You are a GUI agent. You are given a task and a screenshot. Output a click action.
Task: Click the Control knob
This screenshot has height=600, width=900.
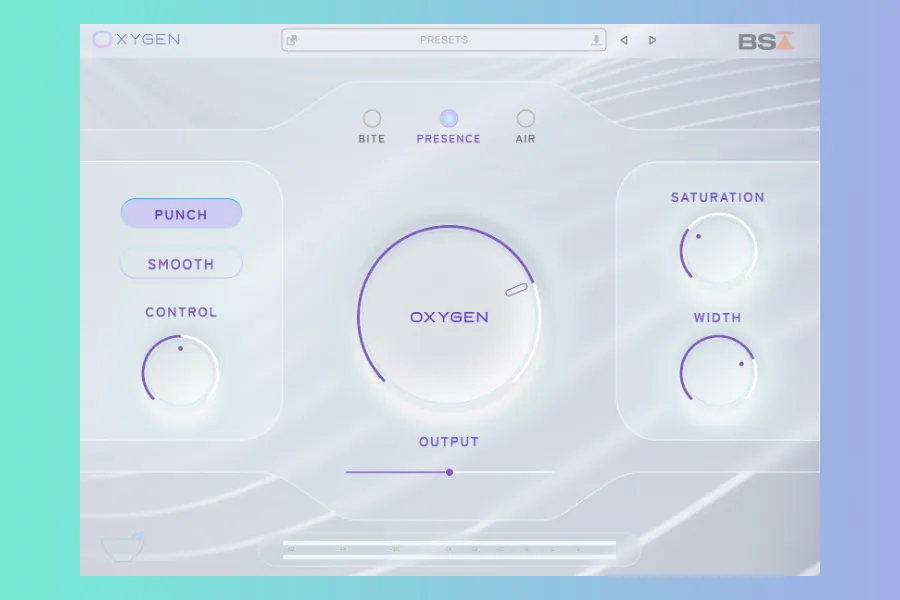coord(181,371)
